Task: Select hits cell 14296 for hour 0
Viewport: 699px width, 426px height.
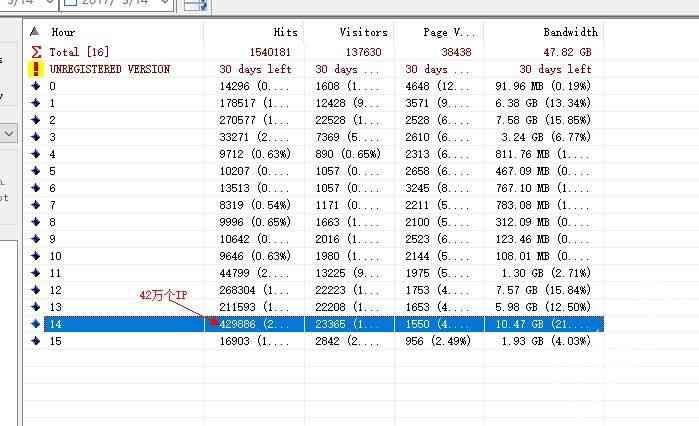Action: click(x=254, y=86)
